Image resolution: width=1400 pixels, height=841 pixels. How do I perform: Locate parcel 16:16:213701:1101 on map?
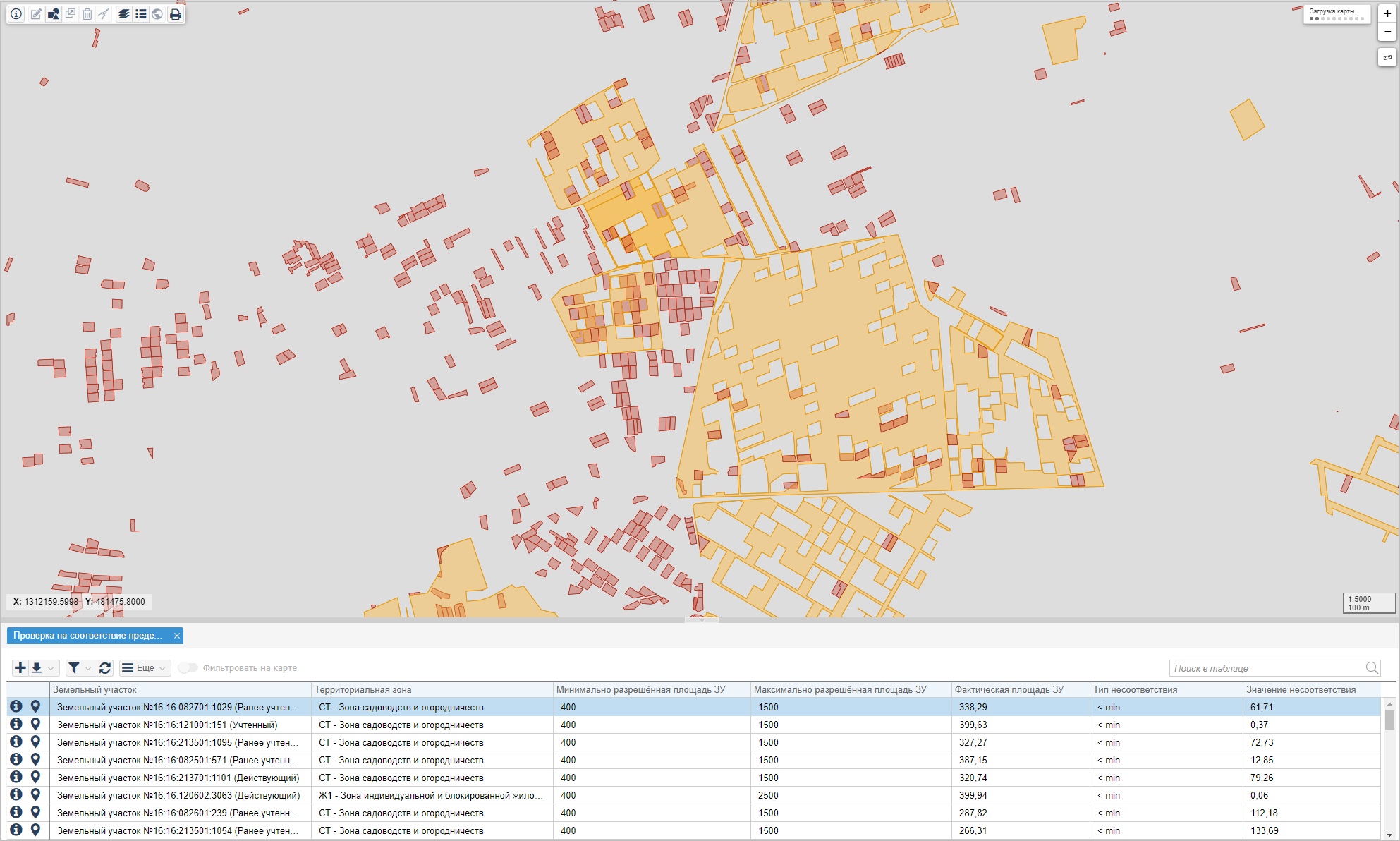35,777
